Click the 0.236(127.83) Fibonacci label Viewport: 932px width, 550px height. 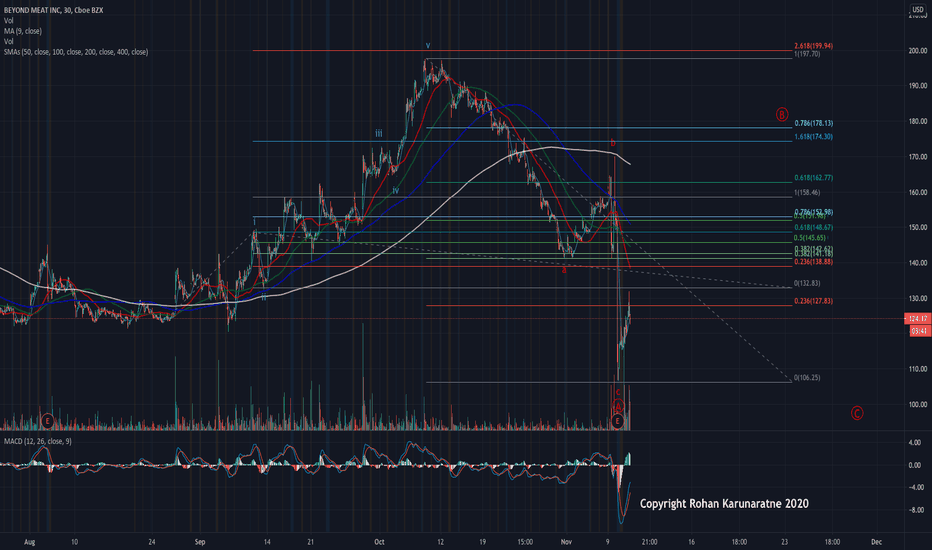pos(814,301)
